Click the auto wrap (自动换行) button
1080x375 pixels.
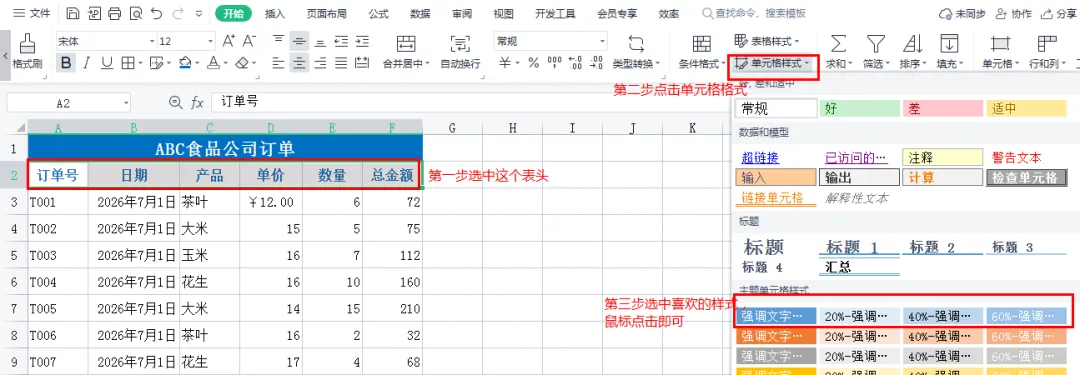pyautogui.click(x=460, y=52)
